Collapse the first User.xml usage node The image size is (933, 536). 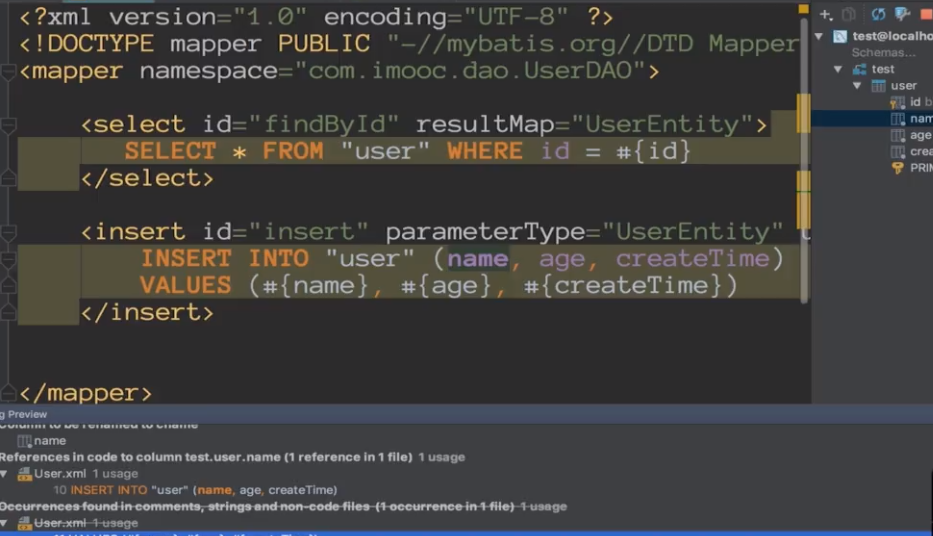[x=5, y=474]
